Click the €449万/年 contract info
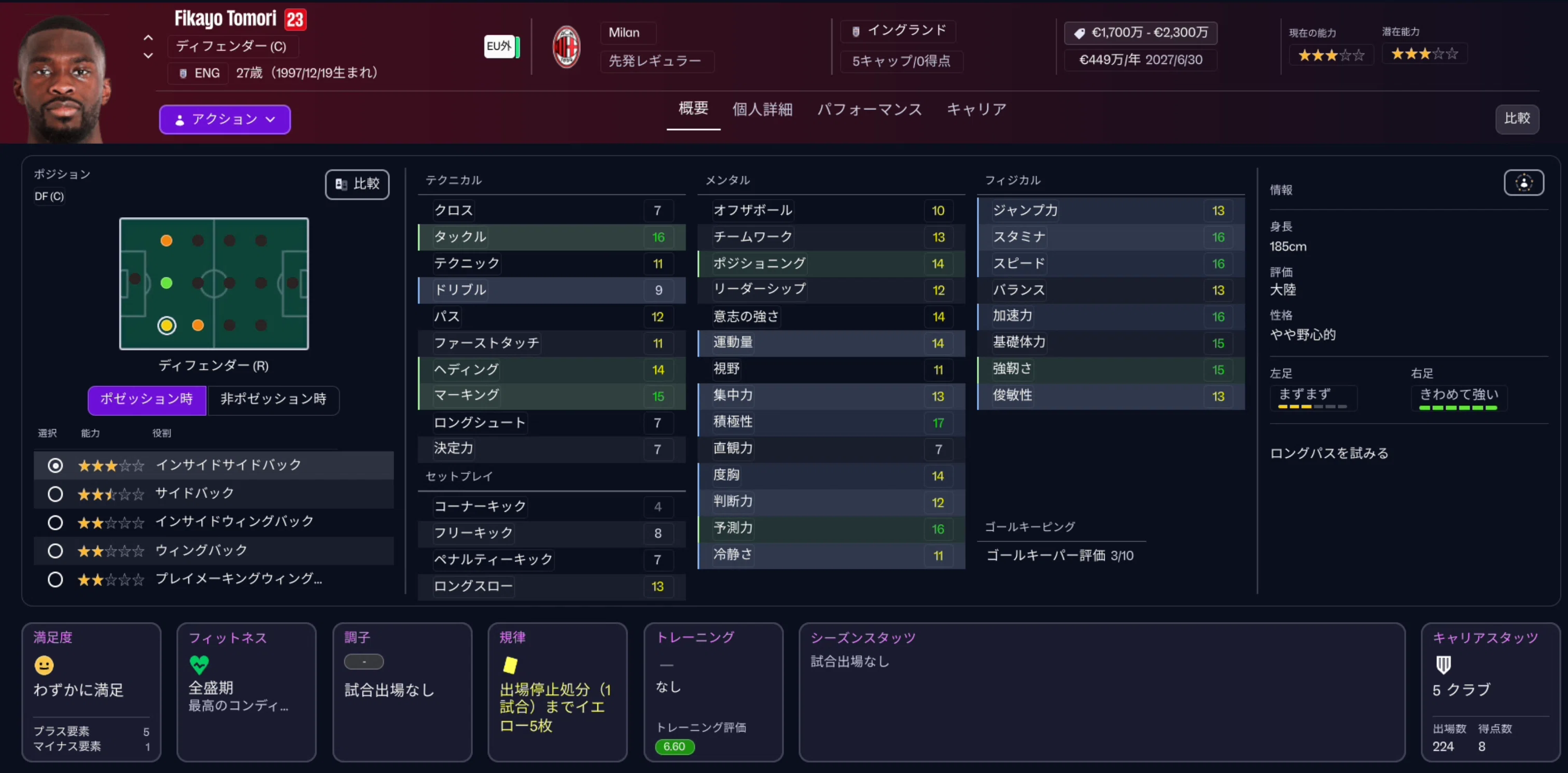Image resolution: width=1568 pixels, height=773 pixels. pos(1140,60)
